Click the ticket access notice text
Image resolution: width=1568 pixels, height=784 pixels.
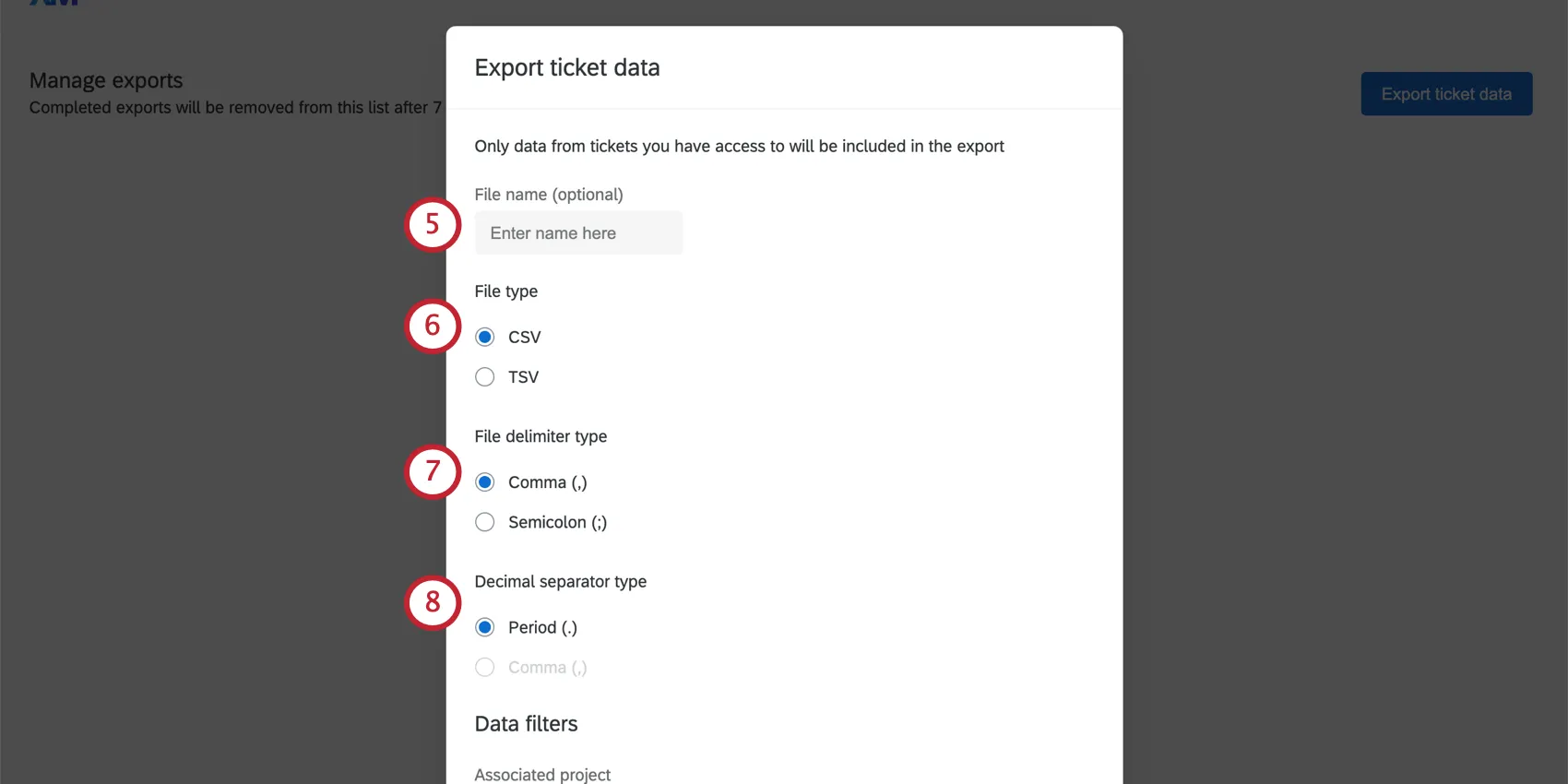click(x=739, y=146)
